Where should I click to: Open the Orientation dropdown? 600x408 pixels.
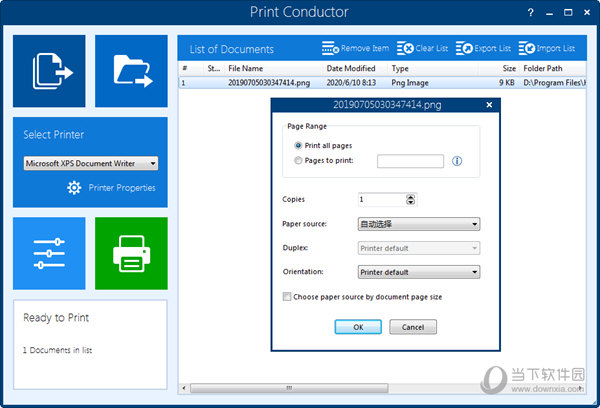click(x=419, y=272)
